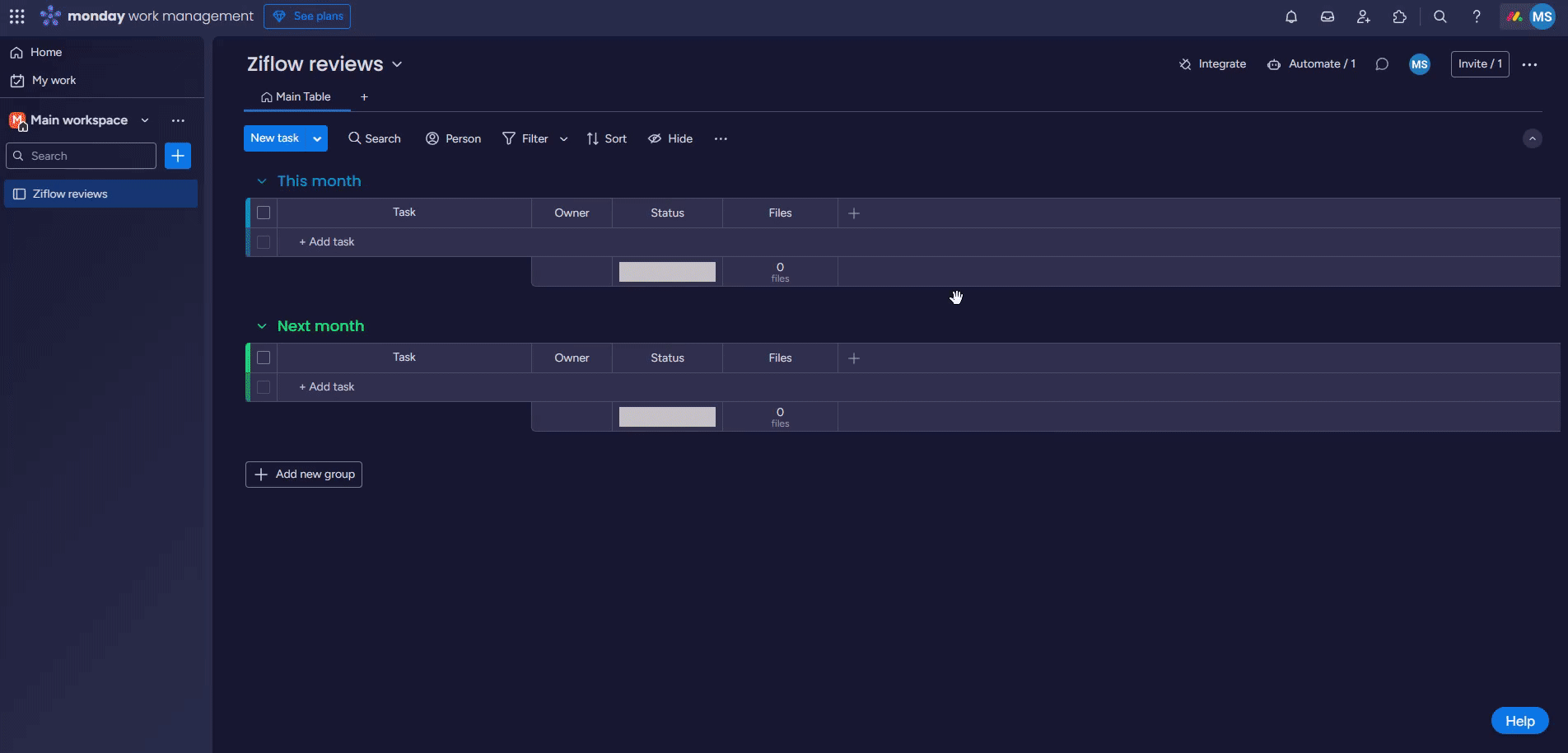This screenshot has height=753, width=1568.
Task: Add column in Next month group
Action: coord(854,358)
